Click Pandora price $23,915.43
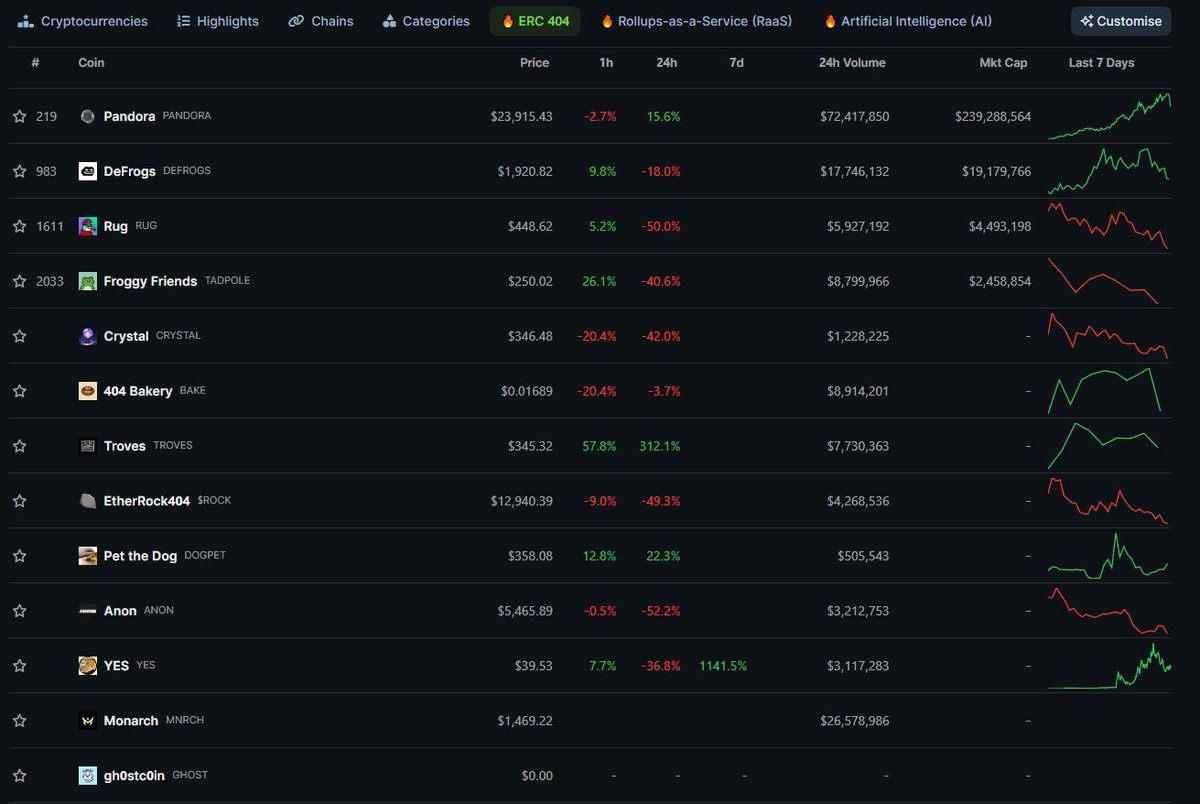 pyautogui.click(x=521, y=116)
